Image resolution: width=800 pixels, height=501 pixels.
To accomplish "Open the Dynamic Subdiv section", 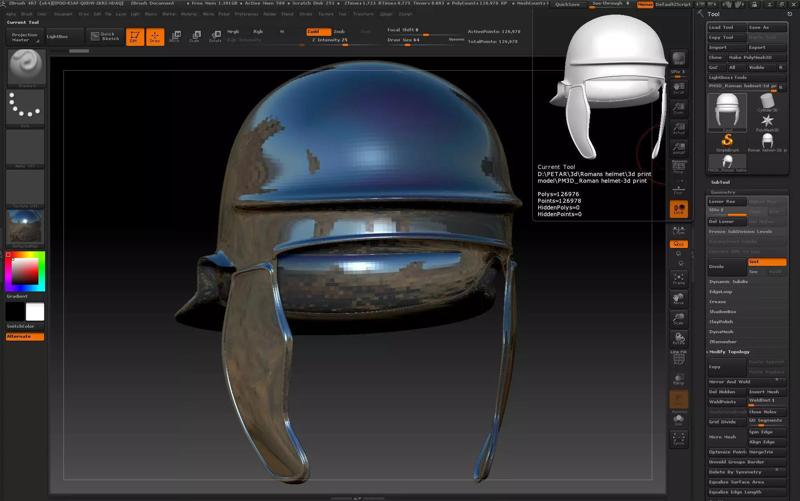I will pyautogui.click(x=728, y=282).
